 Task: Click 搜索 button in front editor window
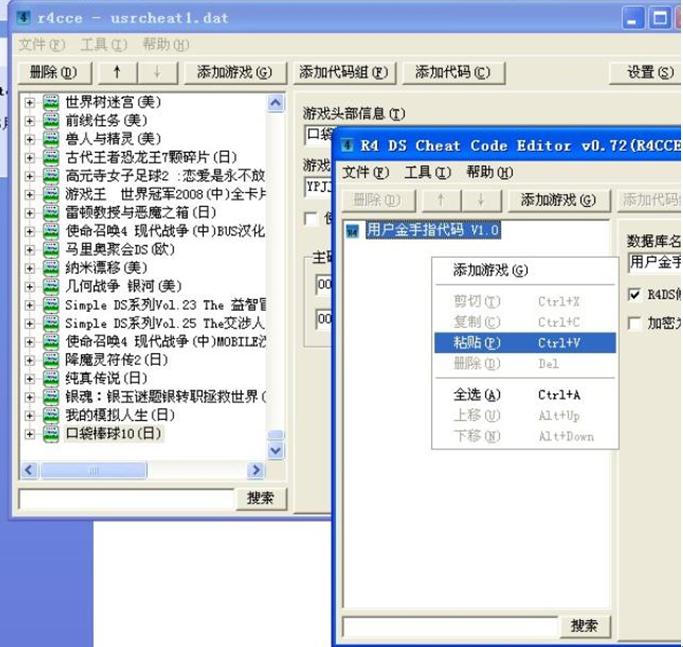point(585,627)
